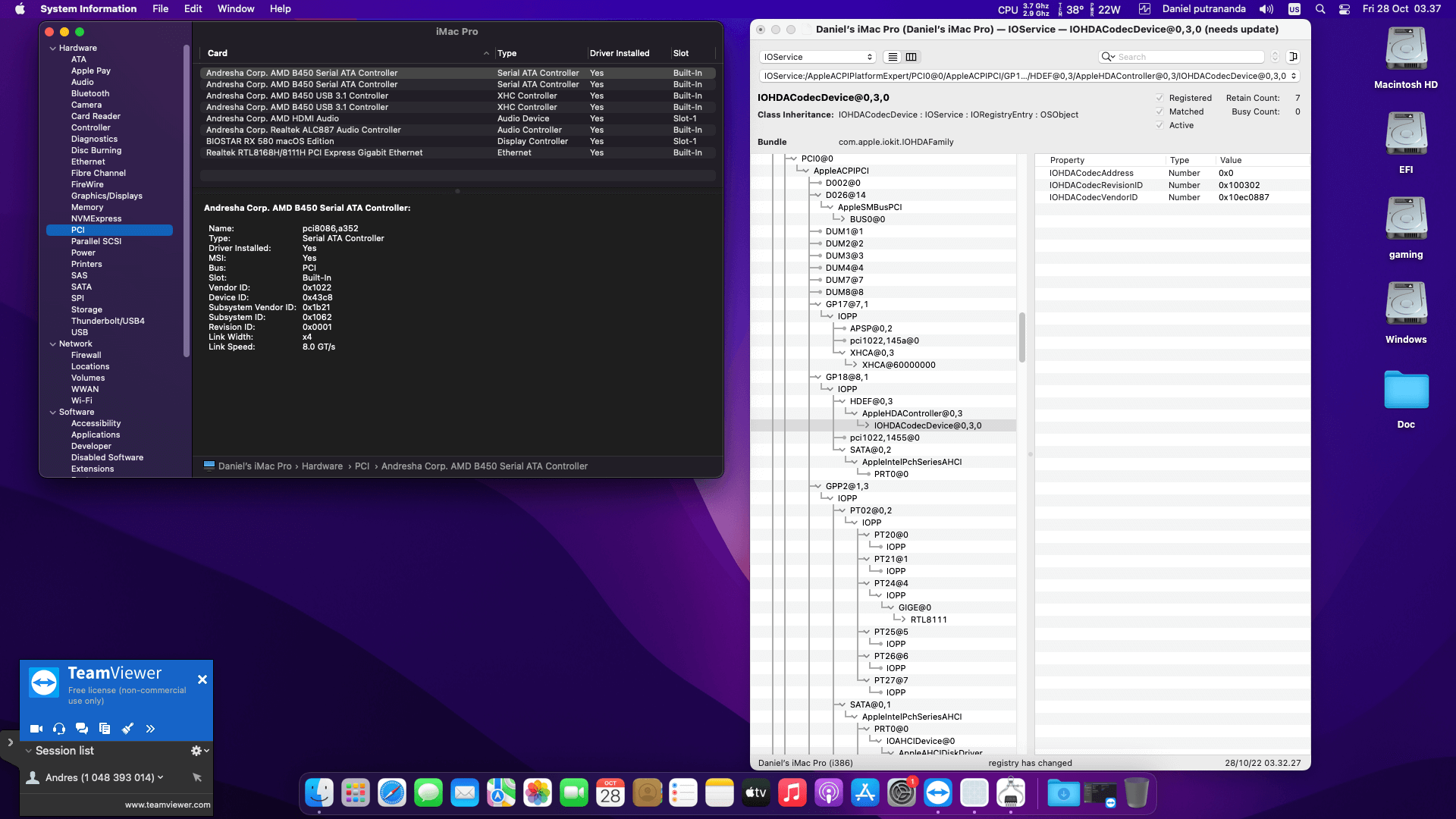Open the IOService plane dropdown

[x=817, y=57]
